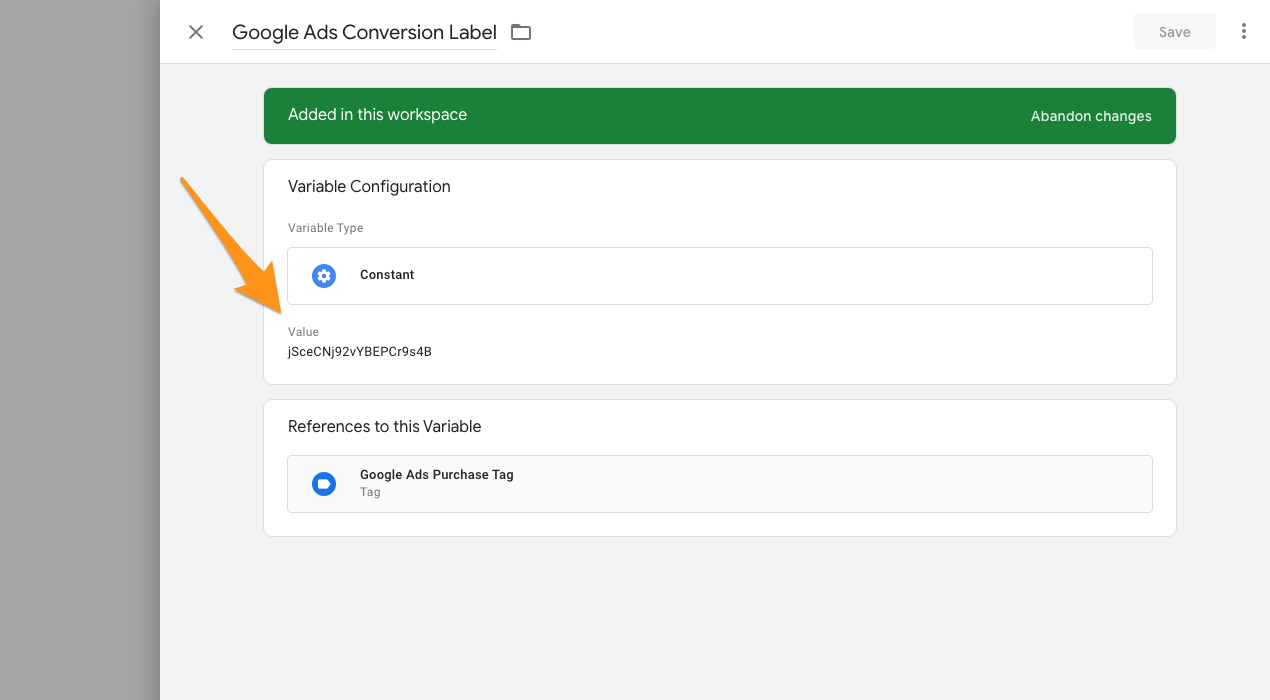Click the Save button
The image size is (1270, 700).
[1174, 32]
